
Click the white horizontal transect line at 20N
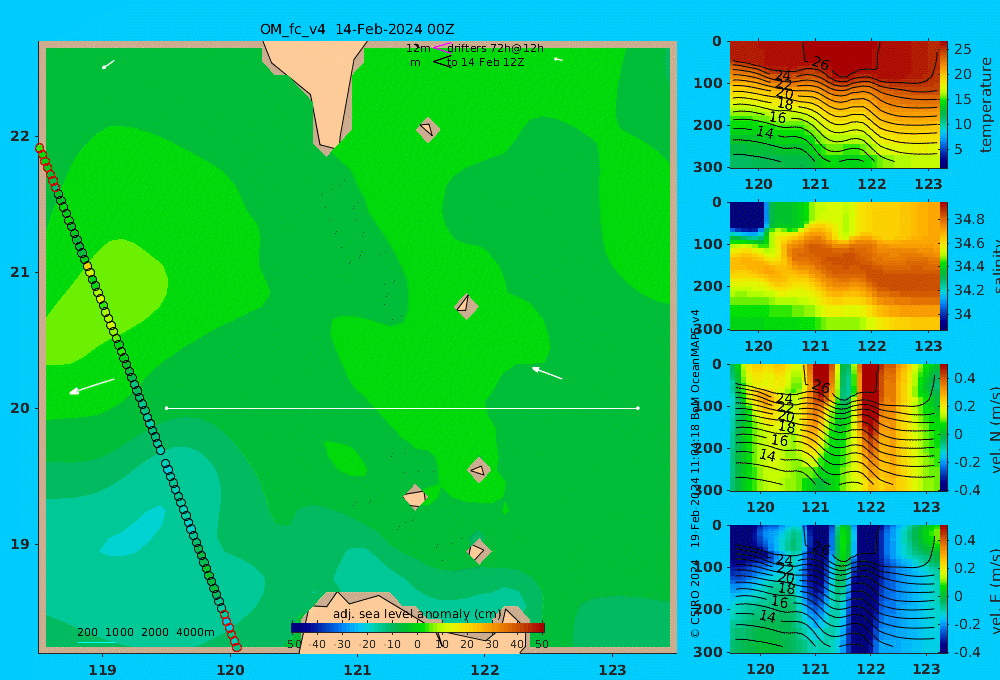402,408
